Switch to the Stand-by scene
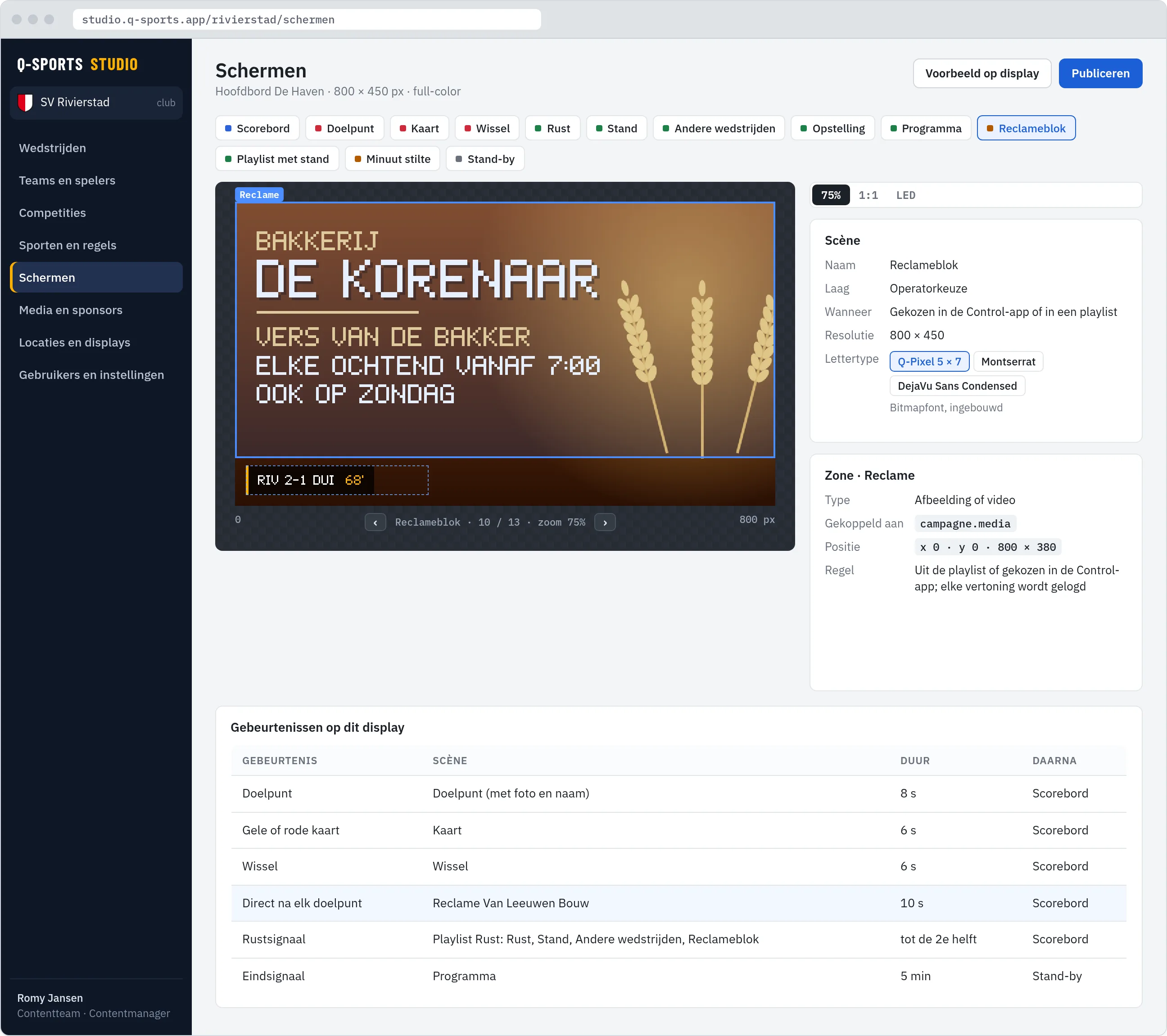 pyautogui.click(x=485, y=159)
